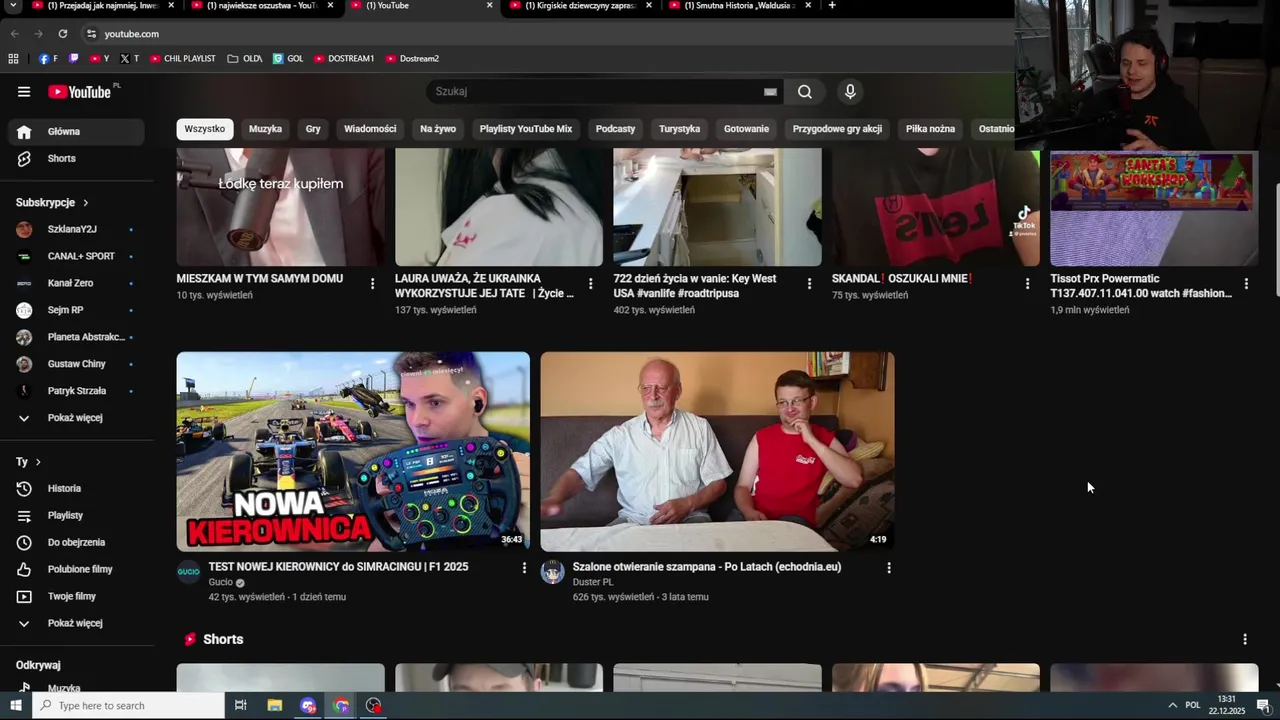Screen dimensions: 1280x720
Task: Click the Windows taskbar search box
Action: [x=129, y=706]
